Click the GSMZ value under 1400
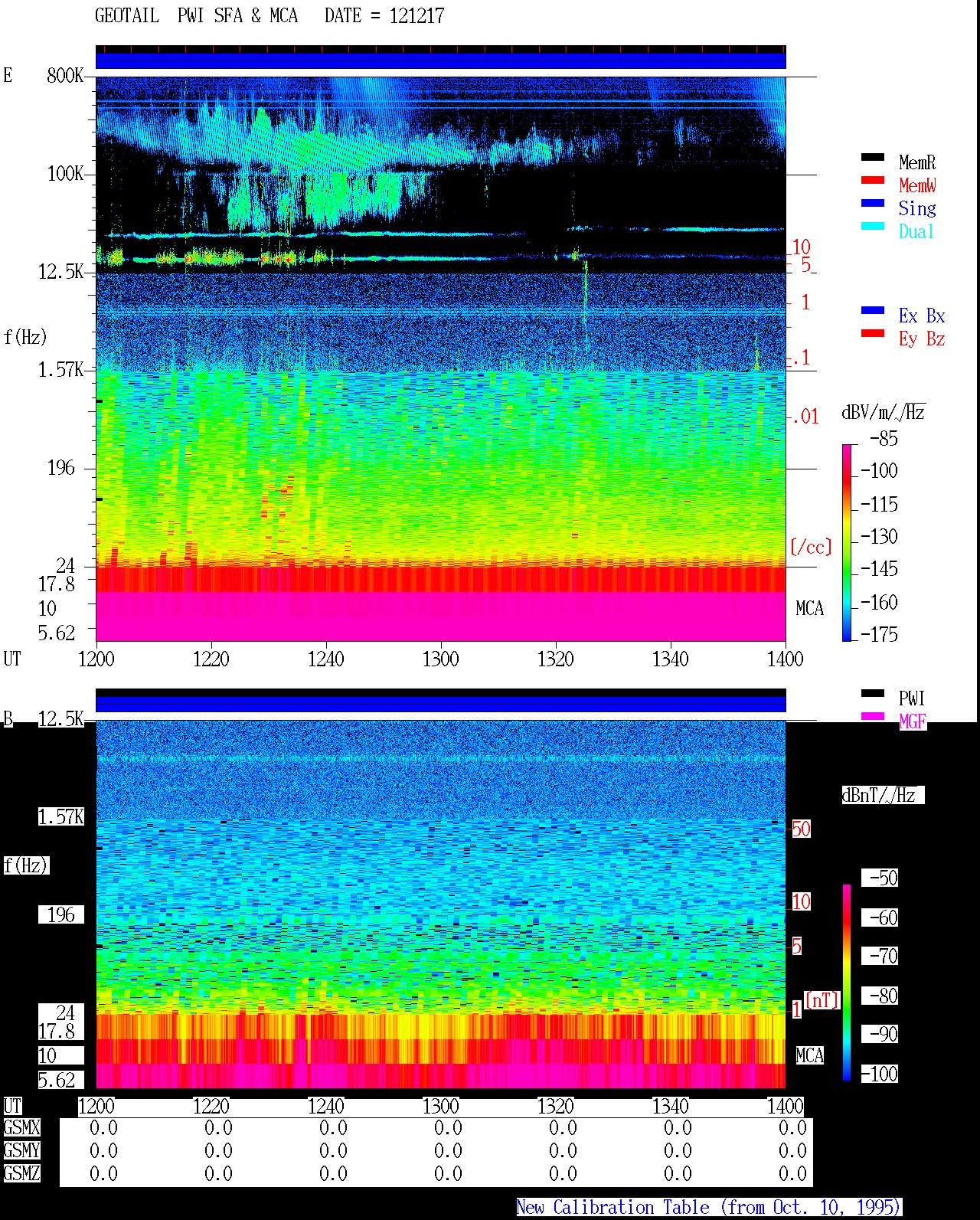 point(792,1173)
